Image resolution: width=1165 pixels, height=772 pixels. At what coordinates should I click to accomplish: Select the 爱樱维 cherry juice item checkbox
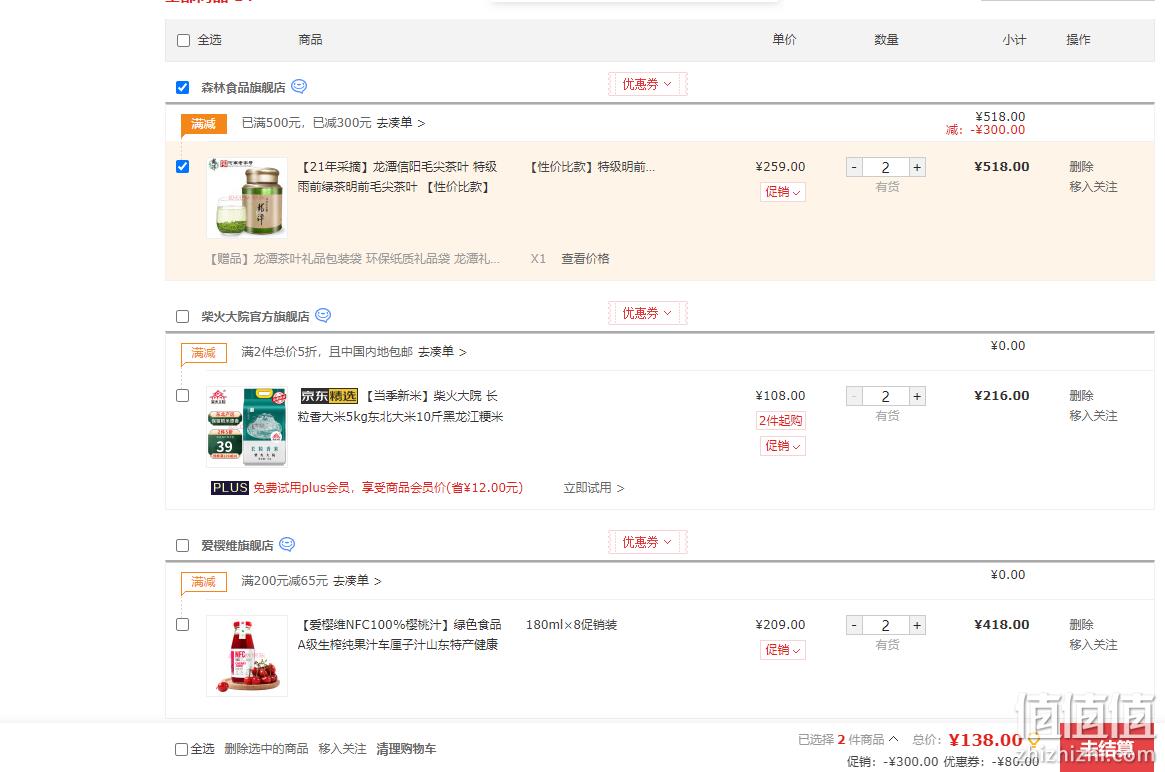pyautogui.click(x=183, y=624)
